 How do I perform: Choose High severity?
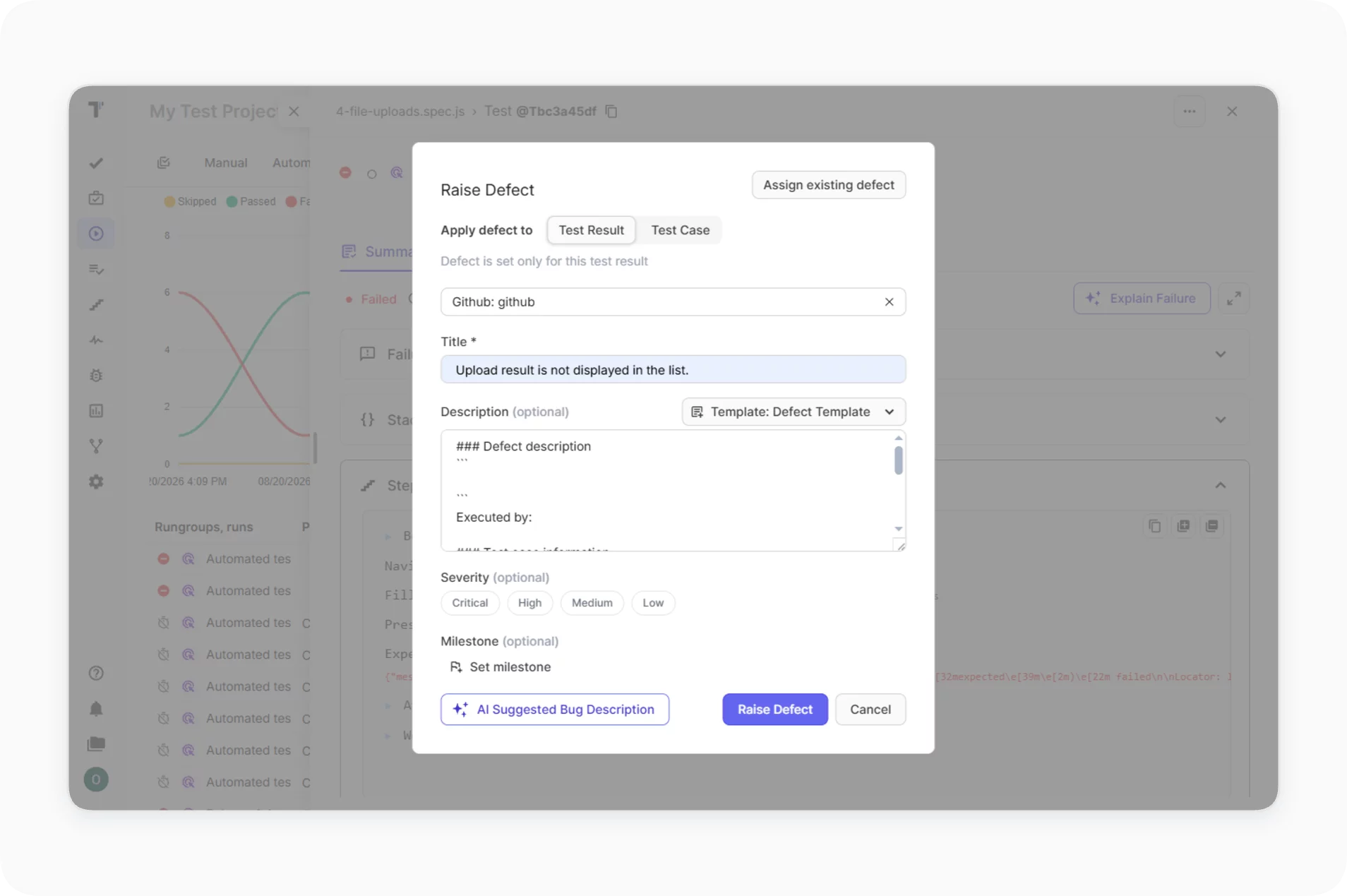(529, 603)
